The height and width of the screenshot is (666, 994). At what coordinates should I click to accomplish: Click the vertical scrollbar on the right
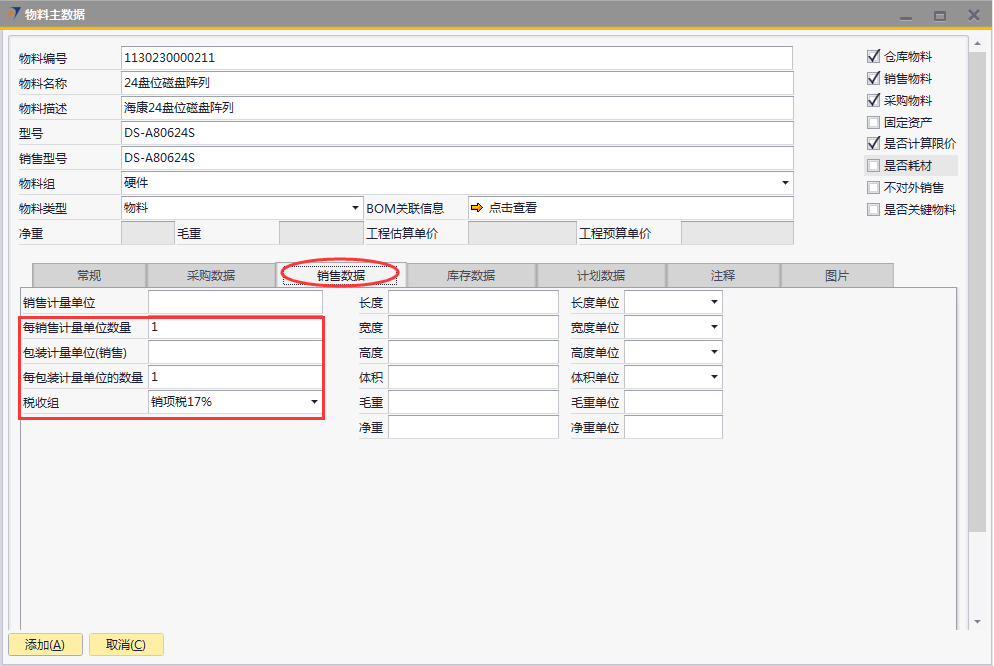tap(977, 300)
